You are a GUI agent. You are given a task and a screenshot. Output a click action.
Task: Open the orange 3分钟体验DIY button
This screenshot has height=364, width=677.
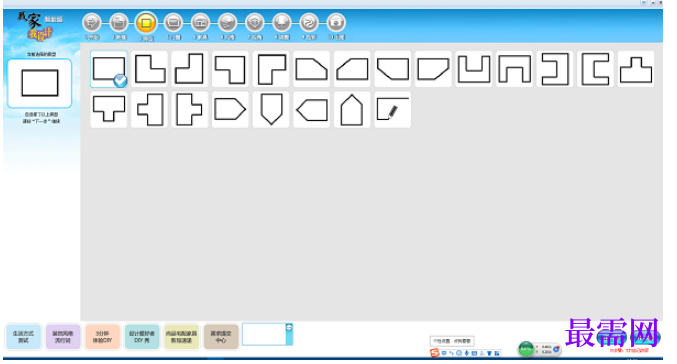tap(102, 336)
